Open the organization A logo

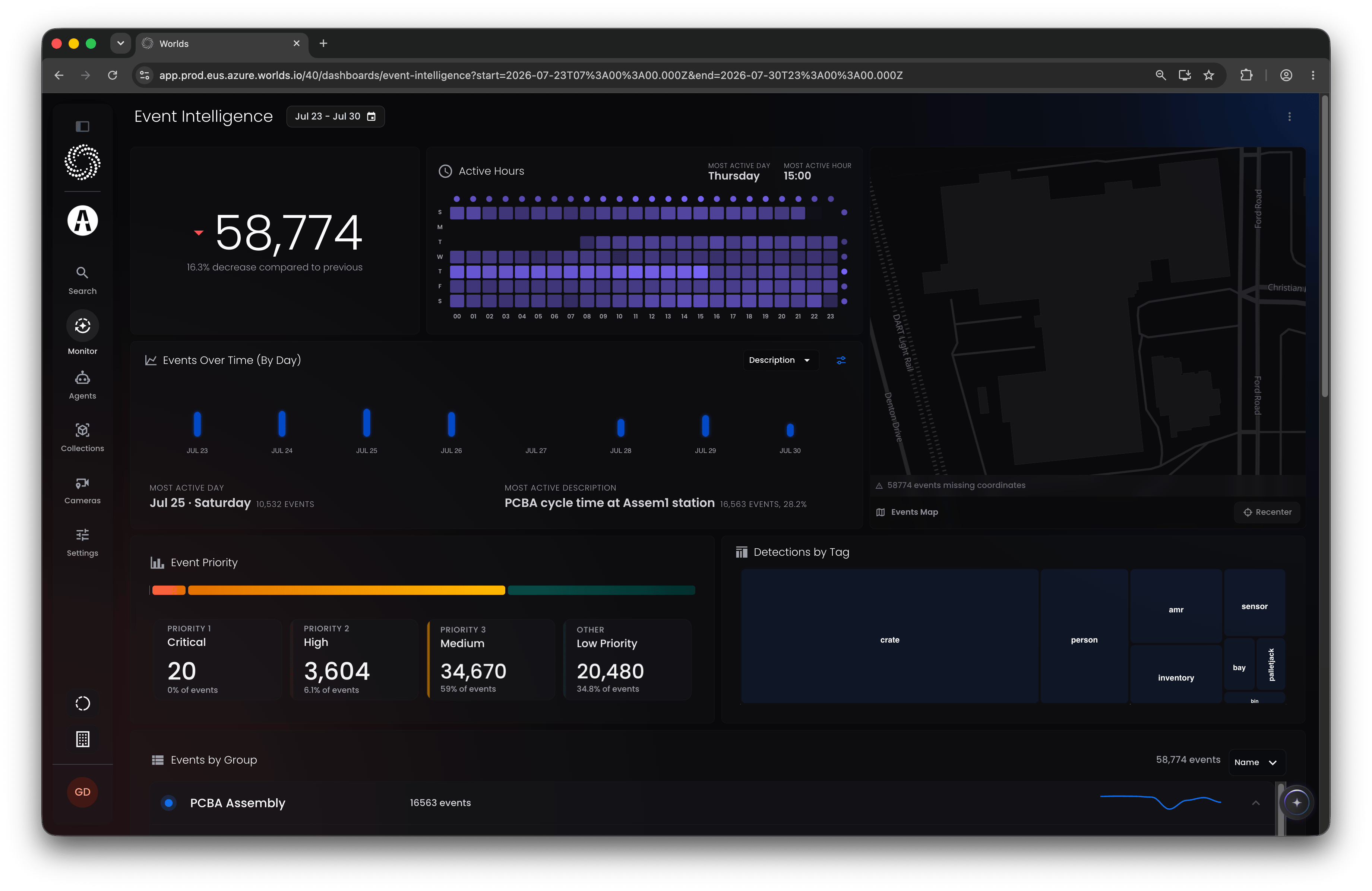coord(82,221)
